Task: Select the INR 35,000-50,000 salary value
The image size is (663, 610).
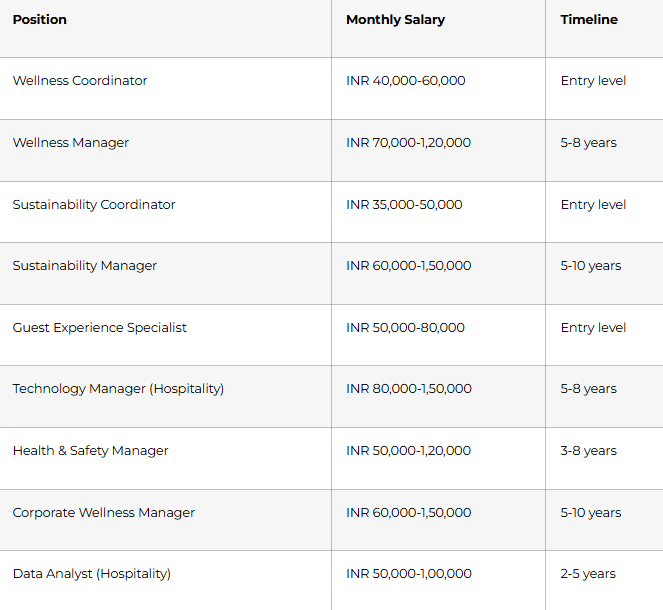Action: click(404, 205)
